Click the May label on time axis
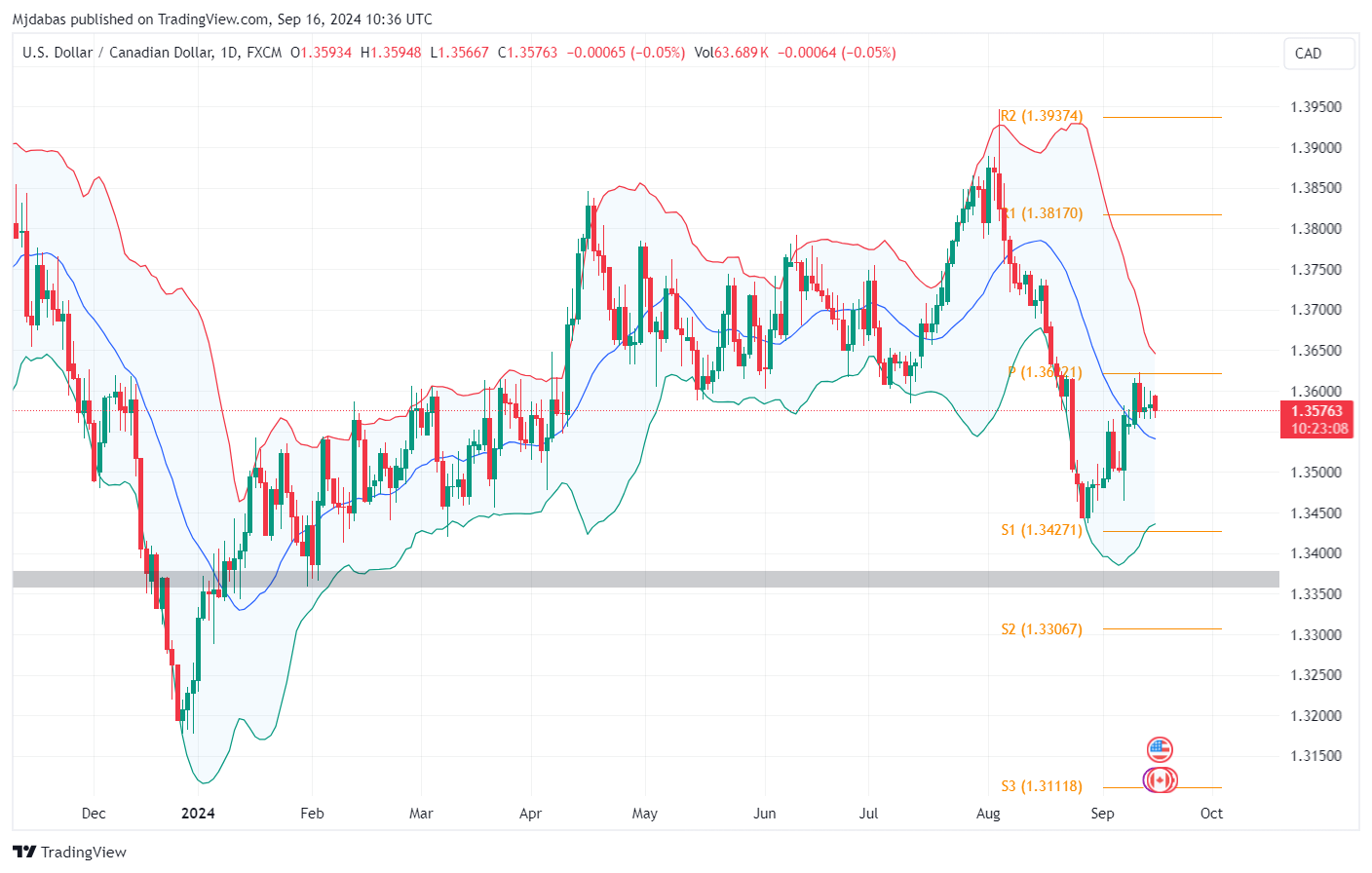 pyautogui.click(x=645, y=814)
